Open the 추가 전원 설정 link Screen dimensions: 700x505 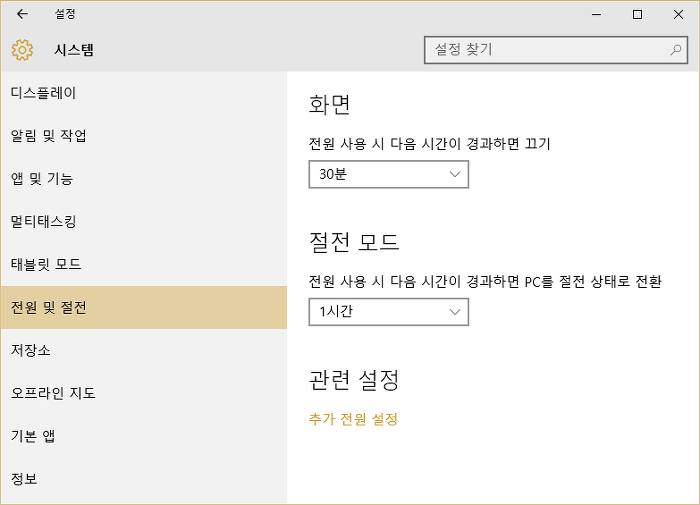353,419
